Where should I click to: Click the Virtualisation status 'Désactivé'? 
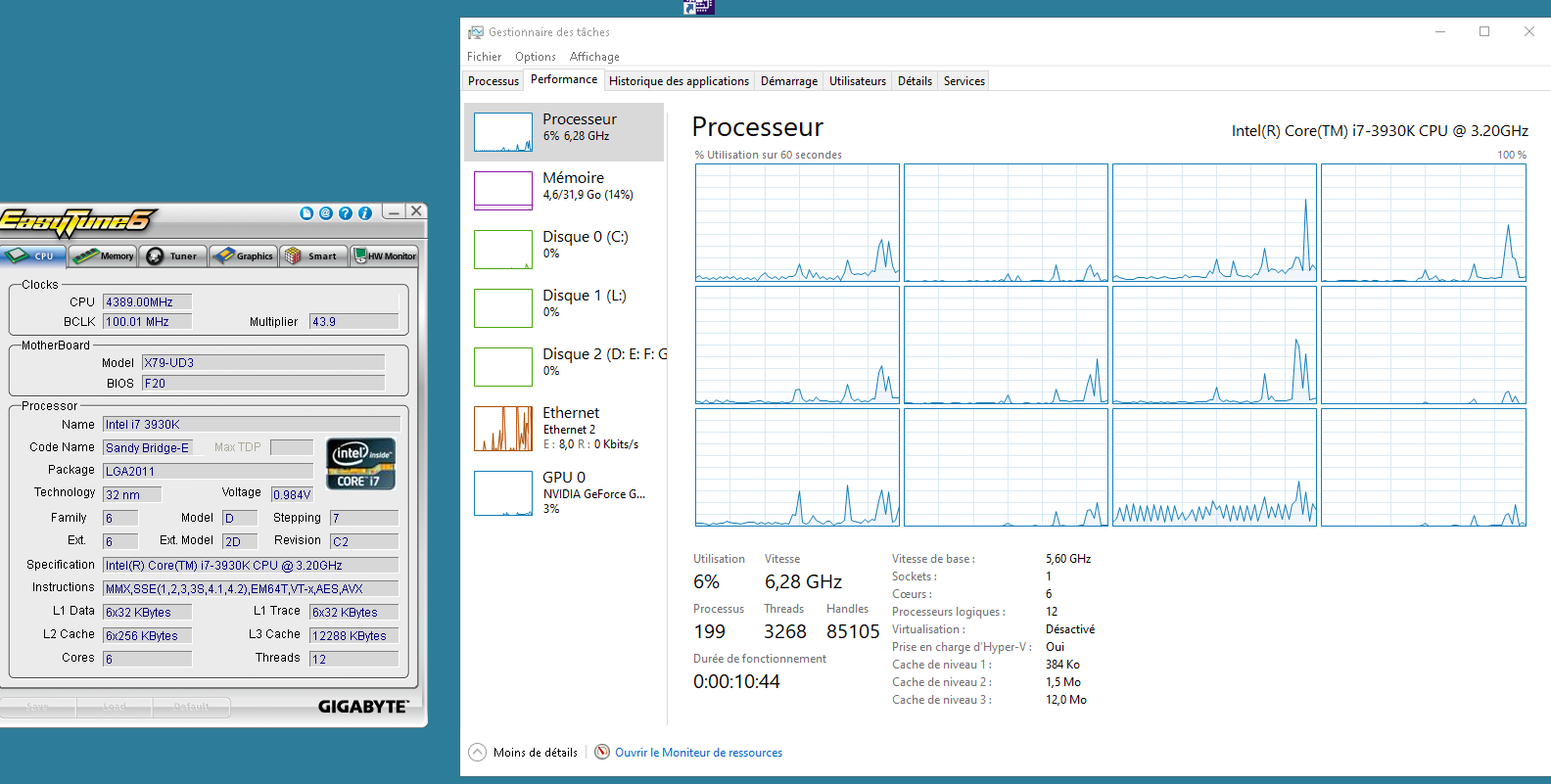(x=1070, y=629)
